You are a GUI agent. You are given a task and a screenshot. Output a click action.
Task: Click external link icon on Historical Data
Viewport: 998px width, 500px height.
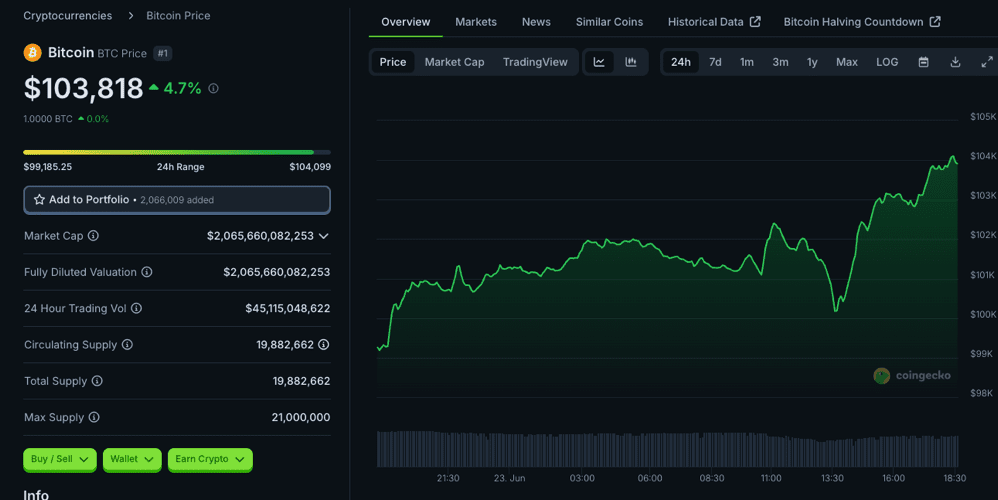point(756,22)
